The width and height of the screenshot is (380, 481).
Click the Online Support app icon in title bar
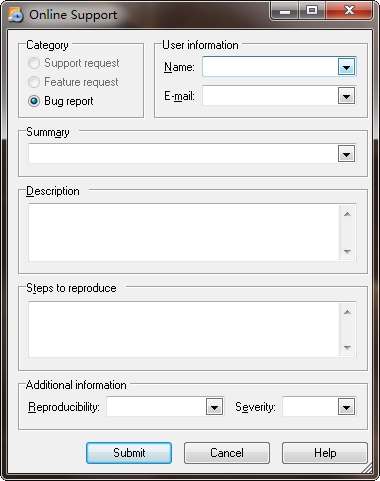click(x=15, y=15)
